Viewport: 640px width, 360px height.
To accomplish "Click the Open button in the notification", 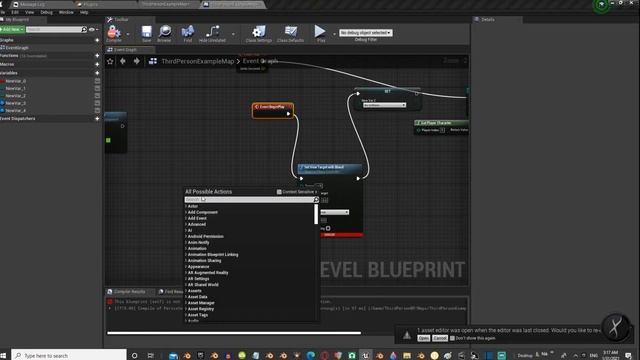I will pos(424,338).
